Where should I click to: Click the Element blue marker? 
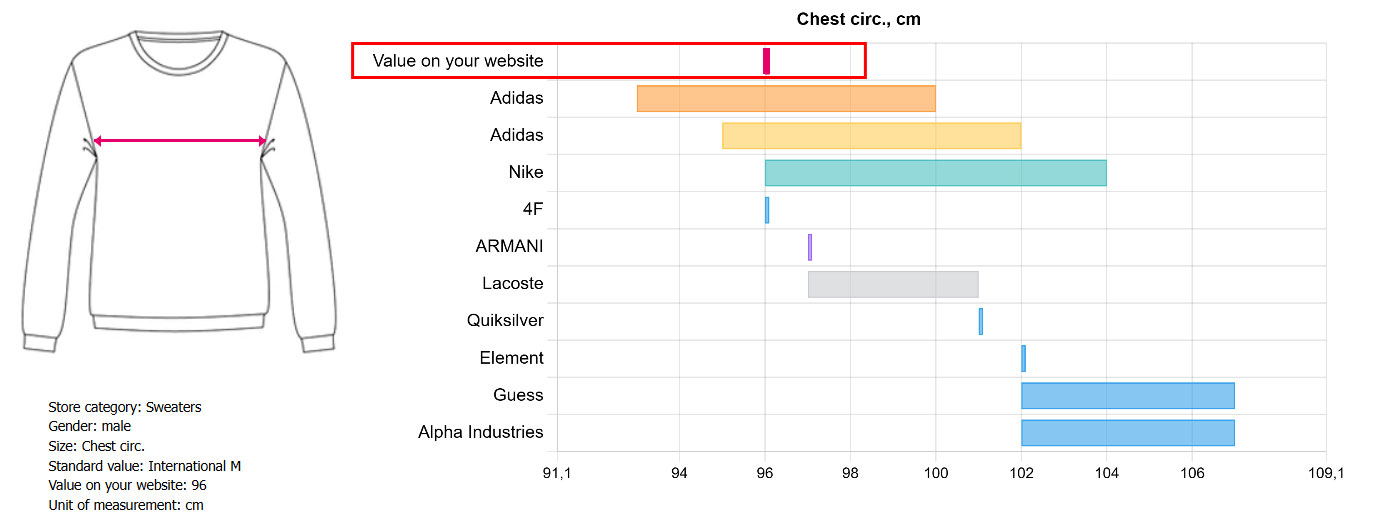click(1023, 358)
